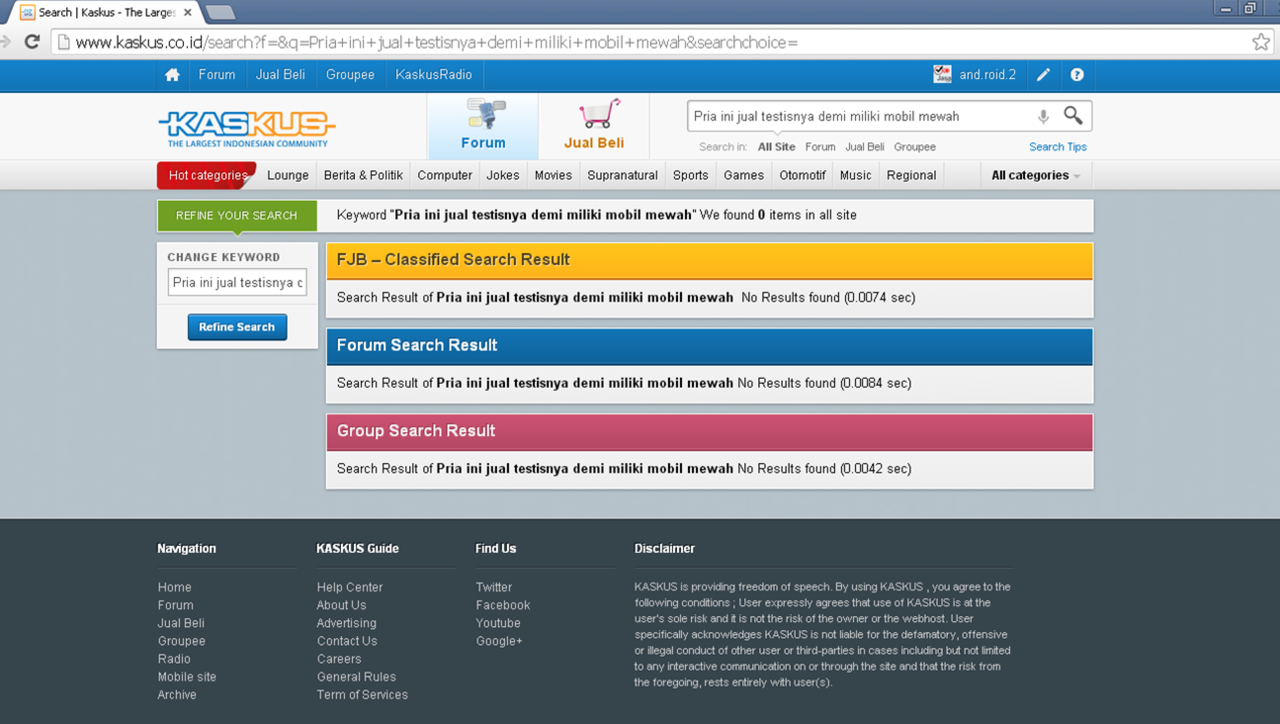
Task: Open About Us footer link
Action: [x=342, y=606]
